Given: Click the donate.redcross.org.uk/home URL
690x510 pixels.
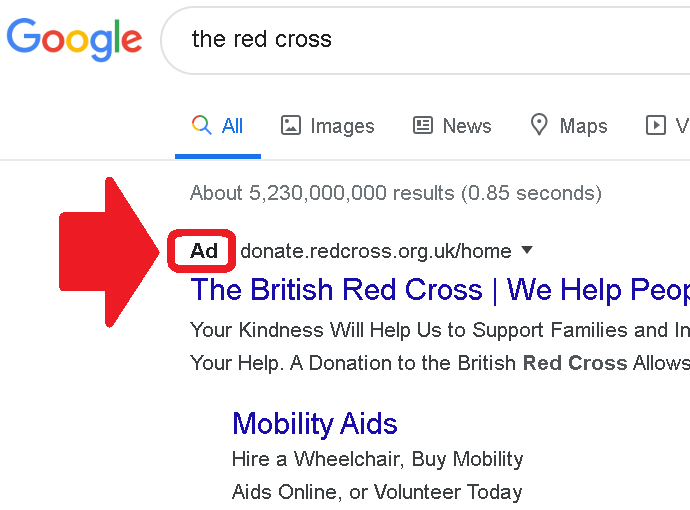Looking at the screenshot, I should (376, 251).
